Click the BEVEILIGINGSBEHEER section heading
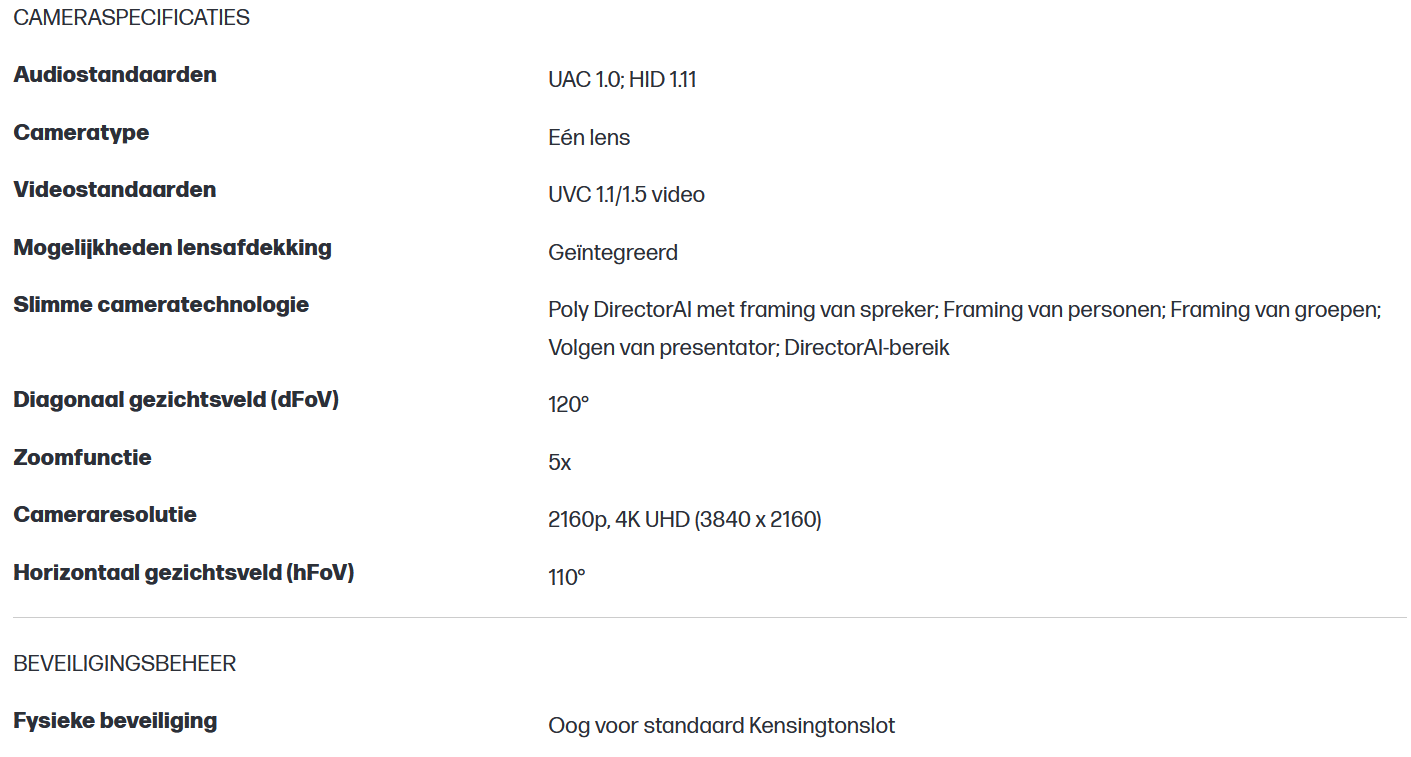Image resolution: width=1411 pixels, height=757 pixels. tap(125, 664)
